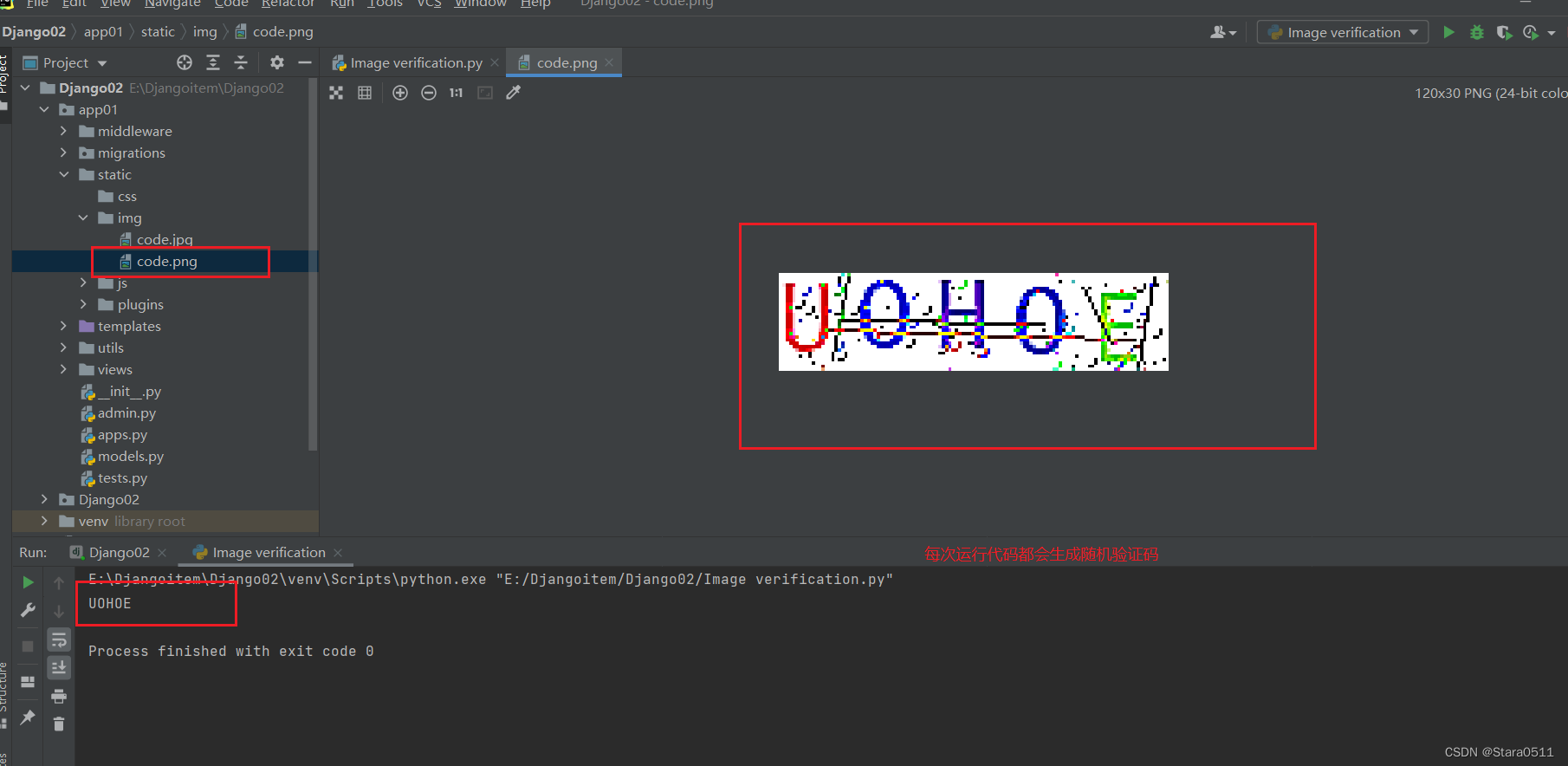1568x766 pixels.
Task: Collapse all in Project tool window
Action: (x=241, y=62)
